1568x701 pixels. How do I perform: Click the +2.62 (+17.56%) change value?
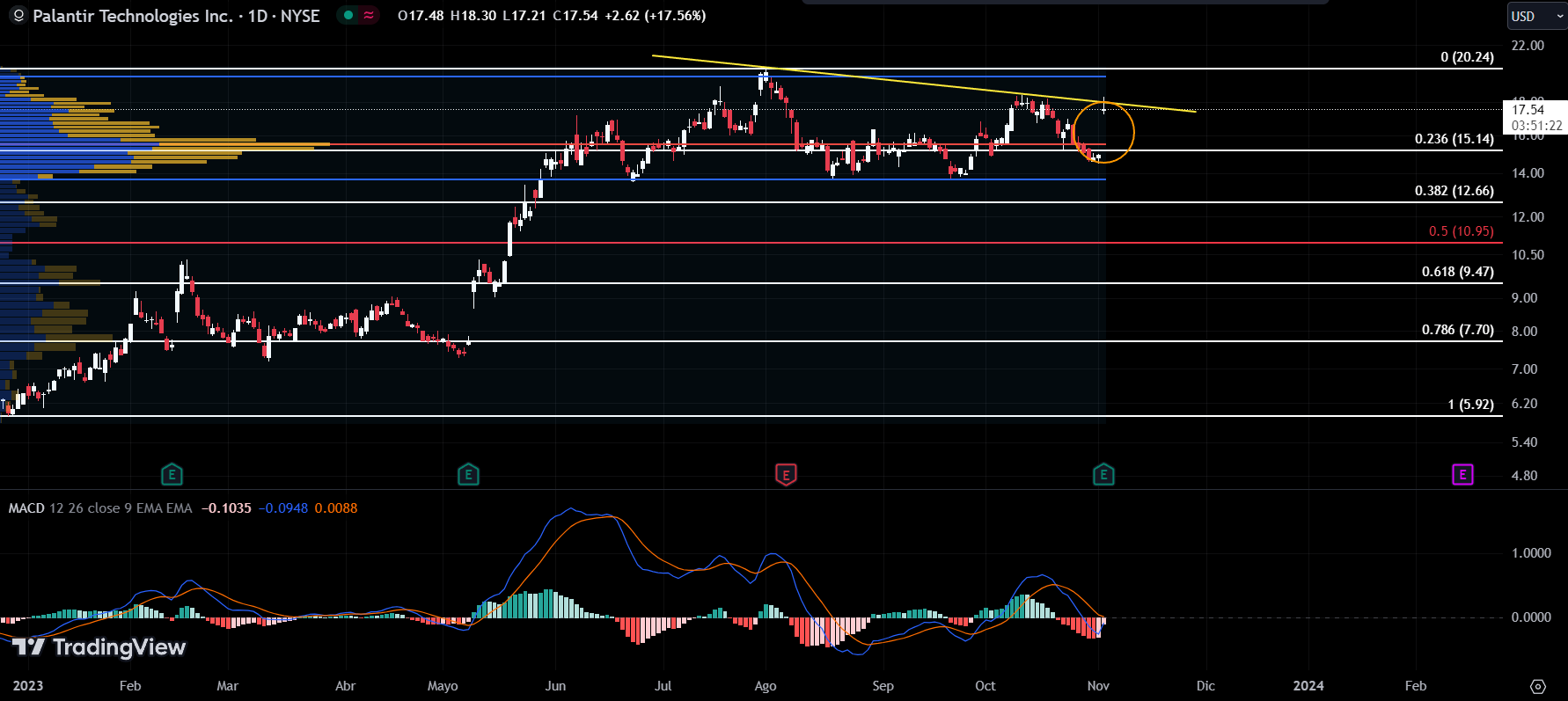[x=655, y=16]
